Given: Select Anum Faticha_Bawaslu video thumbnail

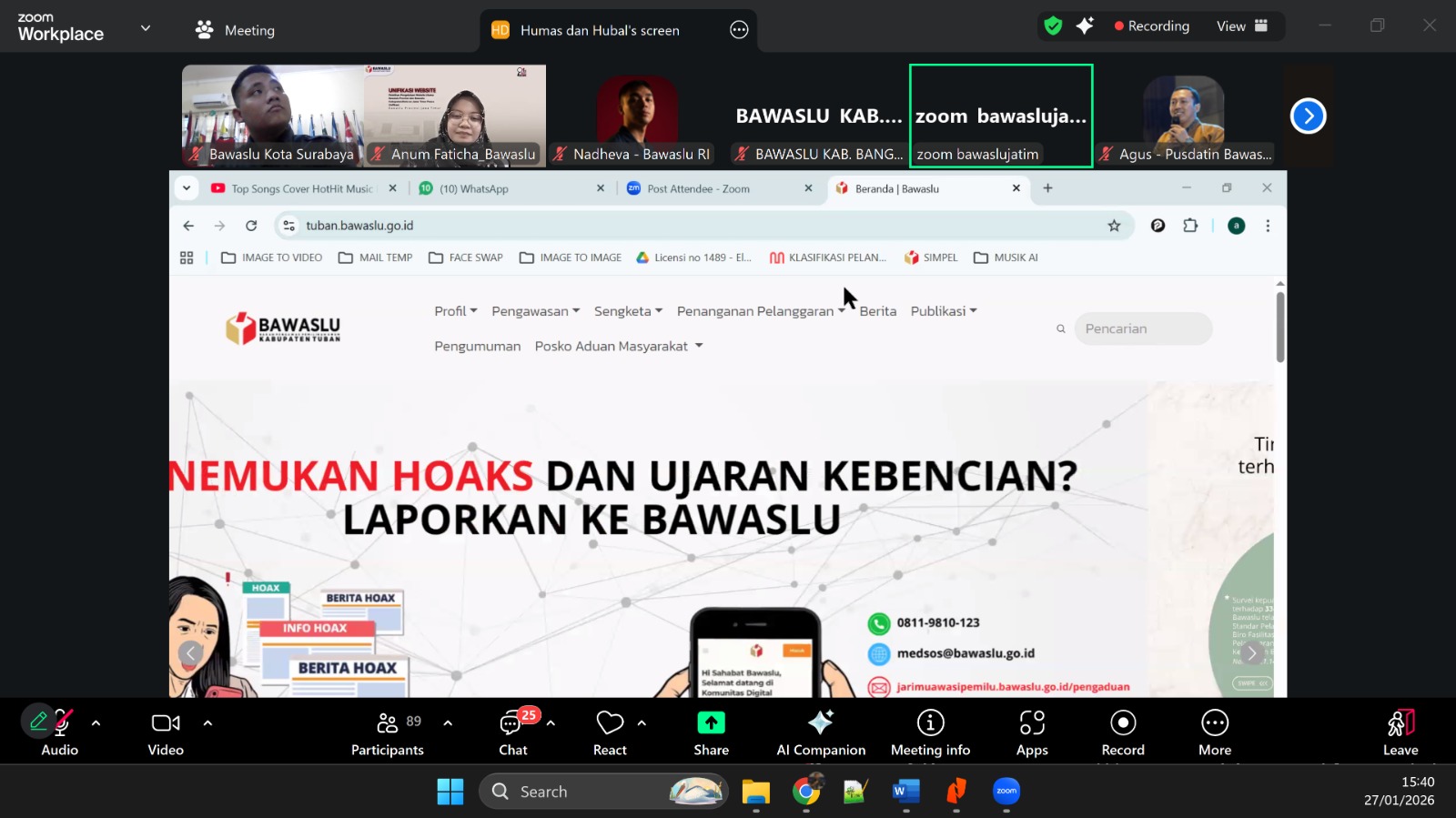Looking at the screenshot, I should [455, 116].
